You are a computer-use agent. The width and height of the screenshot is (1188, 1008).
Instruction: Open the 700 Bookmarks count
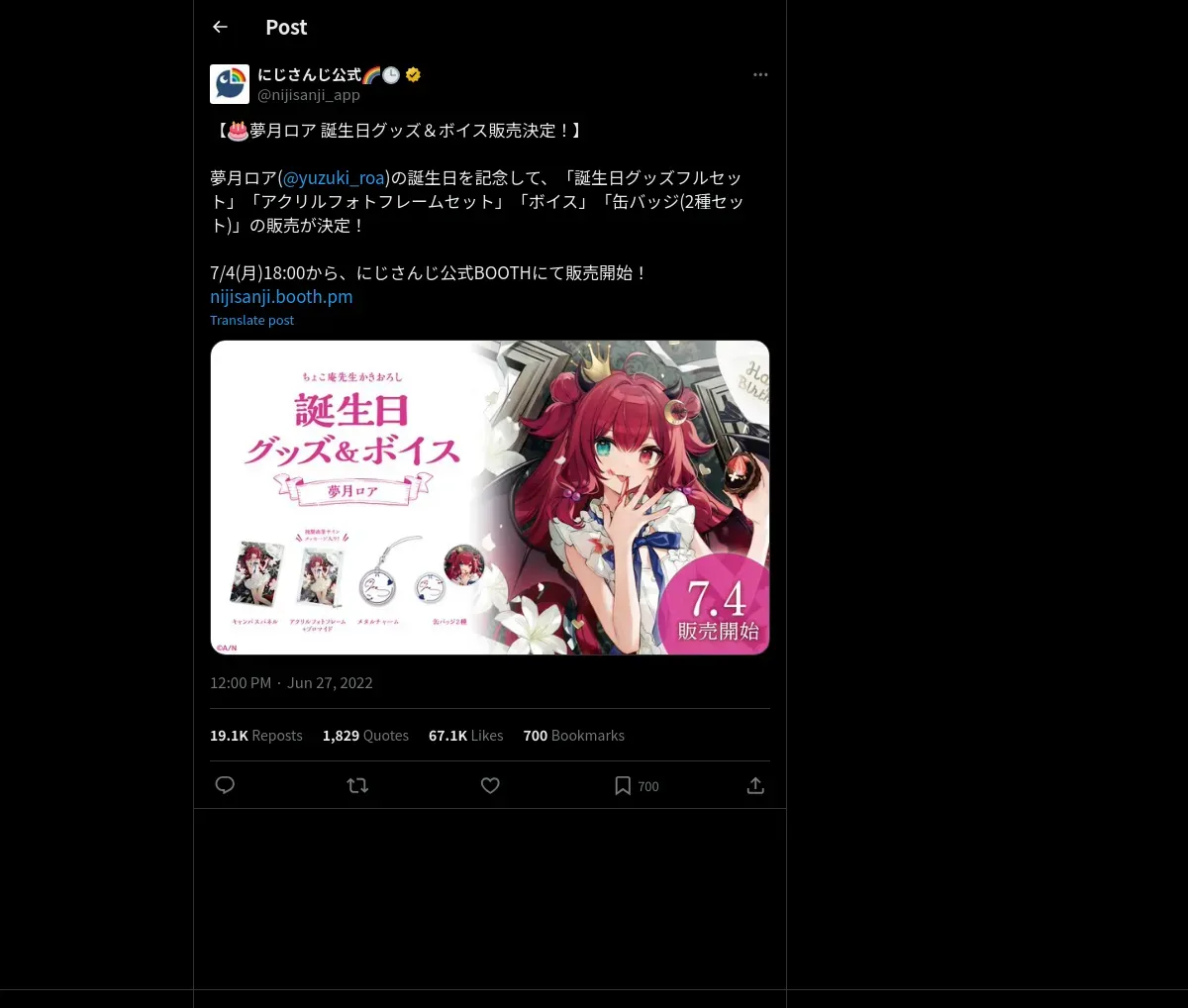[x=574, y=736]
